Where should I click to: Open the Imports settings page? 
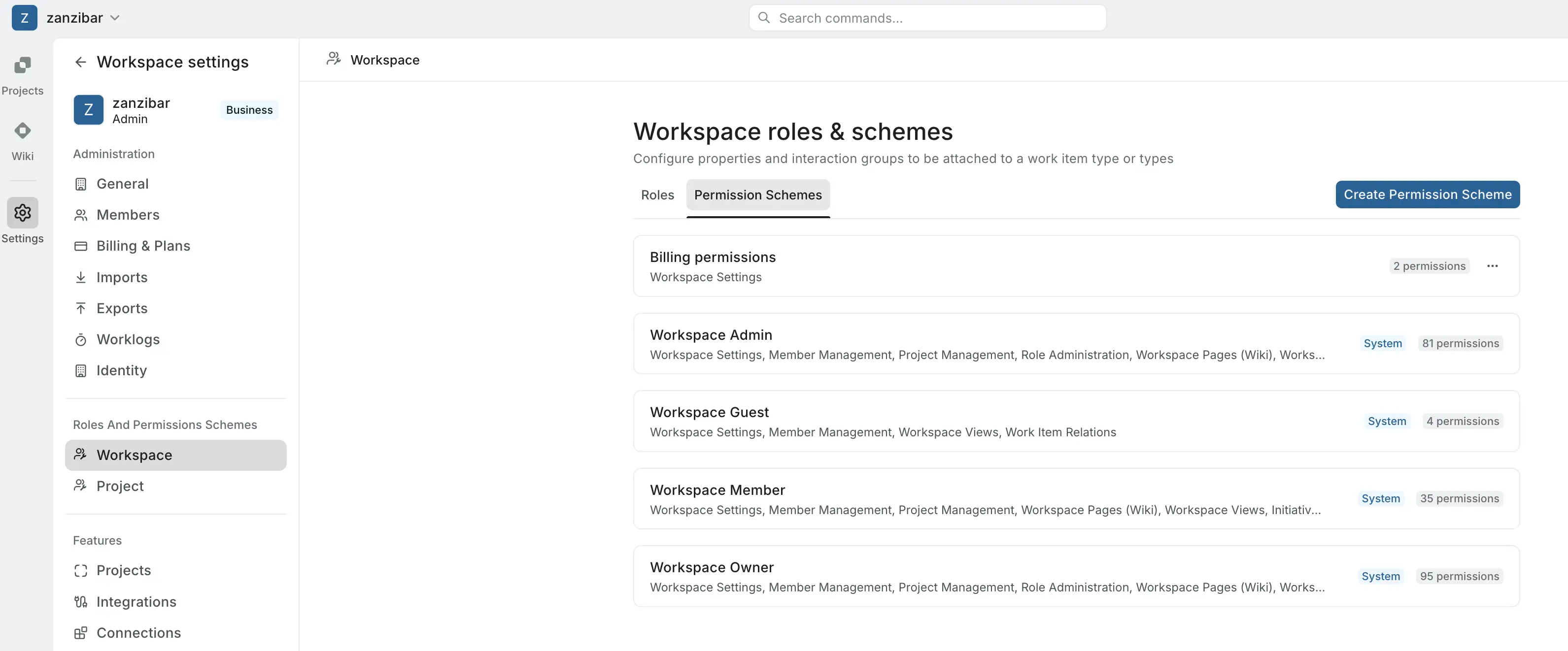(122, 277)
